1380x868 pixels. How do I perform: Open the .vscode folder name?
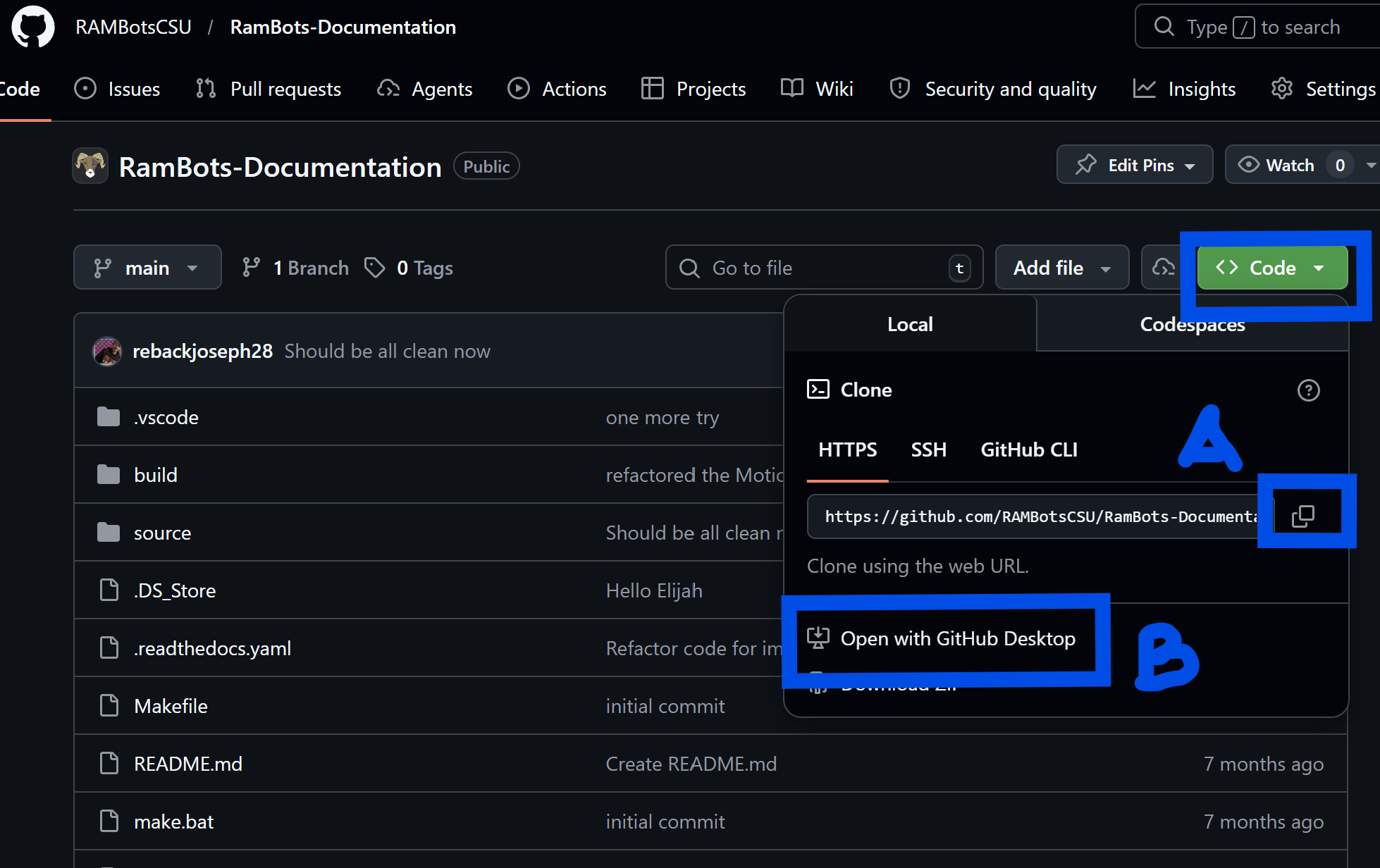[166, 417]
